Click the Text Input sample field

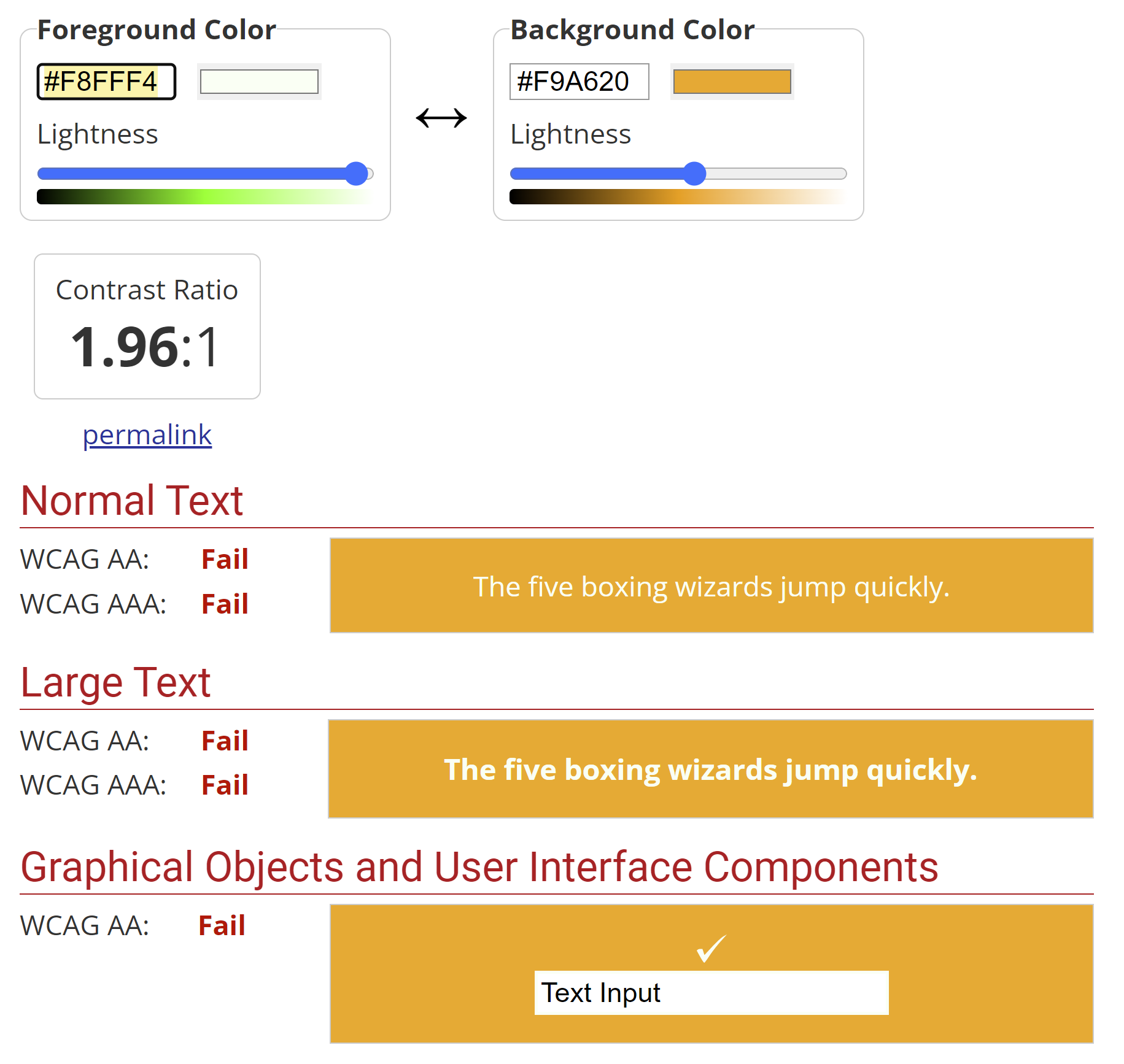(711, 992)
